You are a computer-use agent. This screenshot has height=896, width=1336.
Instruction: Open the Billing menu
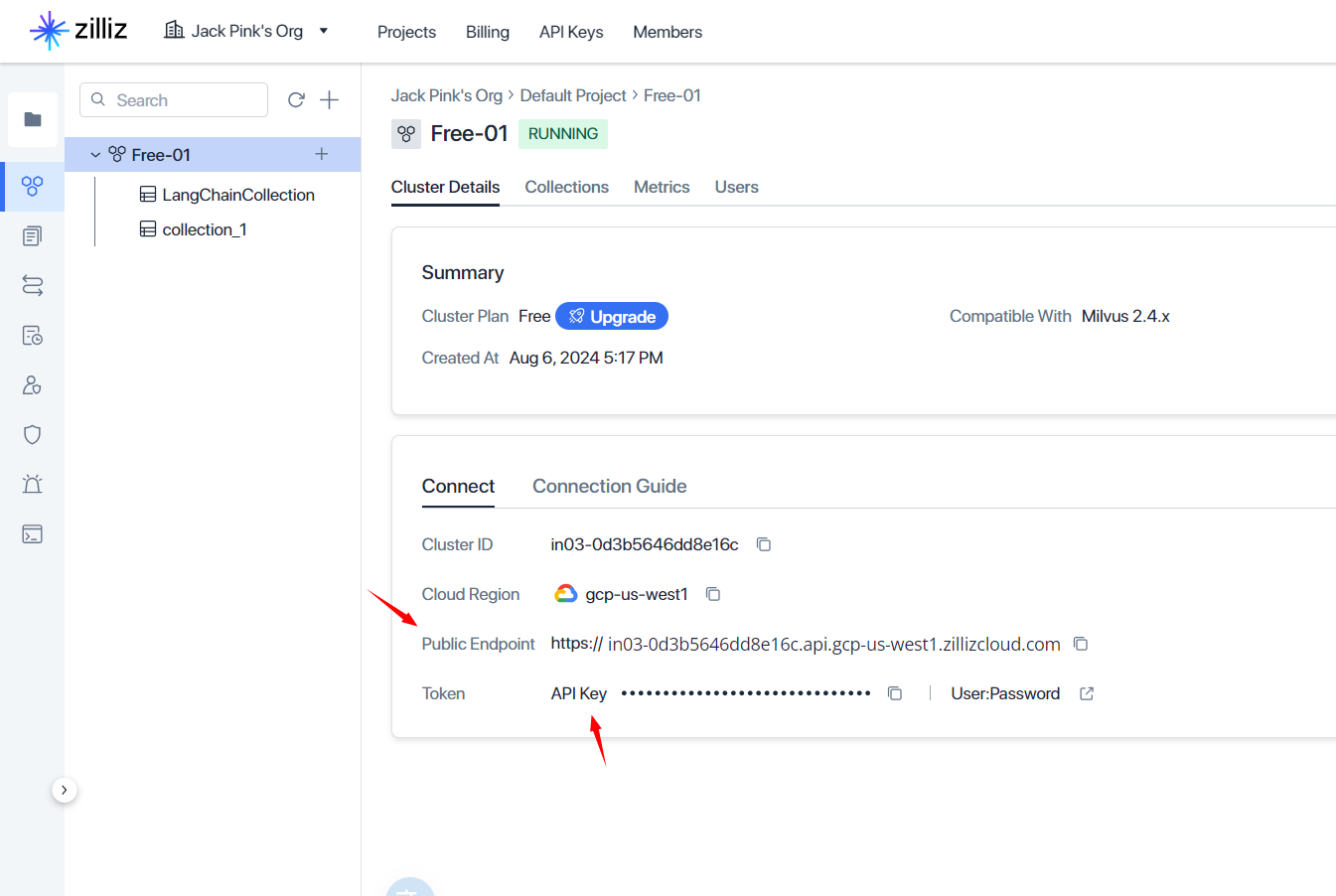(488, 32)
